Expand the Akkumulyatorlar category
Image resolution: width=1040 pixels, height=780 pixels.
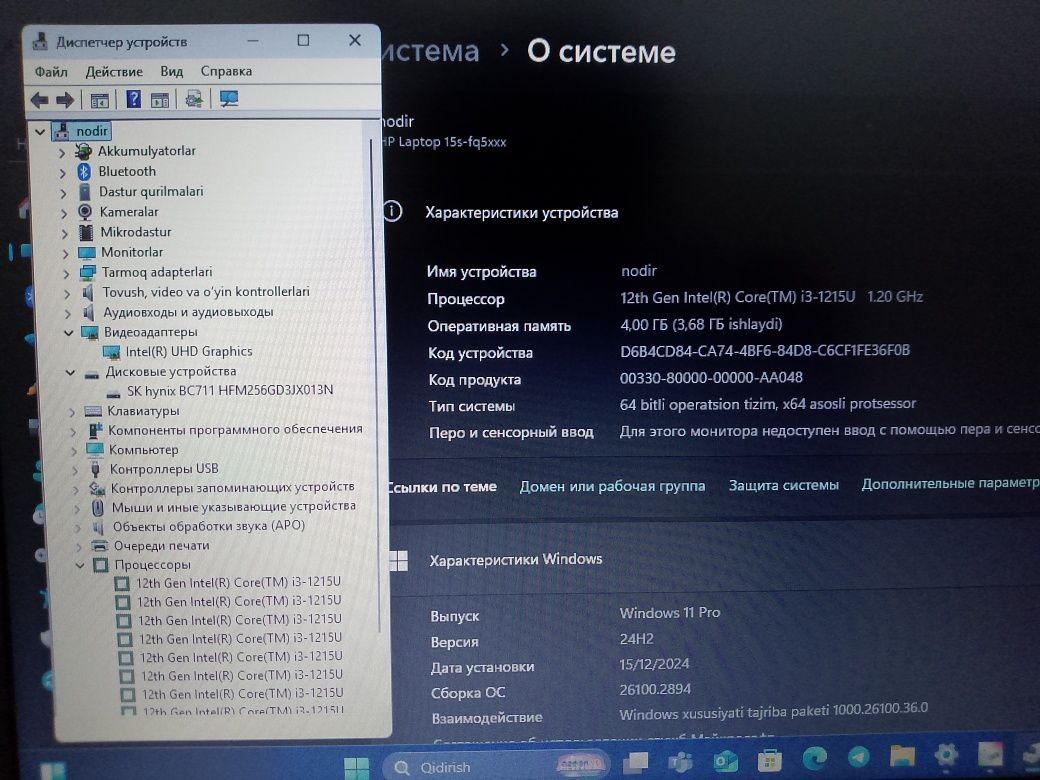62,153
